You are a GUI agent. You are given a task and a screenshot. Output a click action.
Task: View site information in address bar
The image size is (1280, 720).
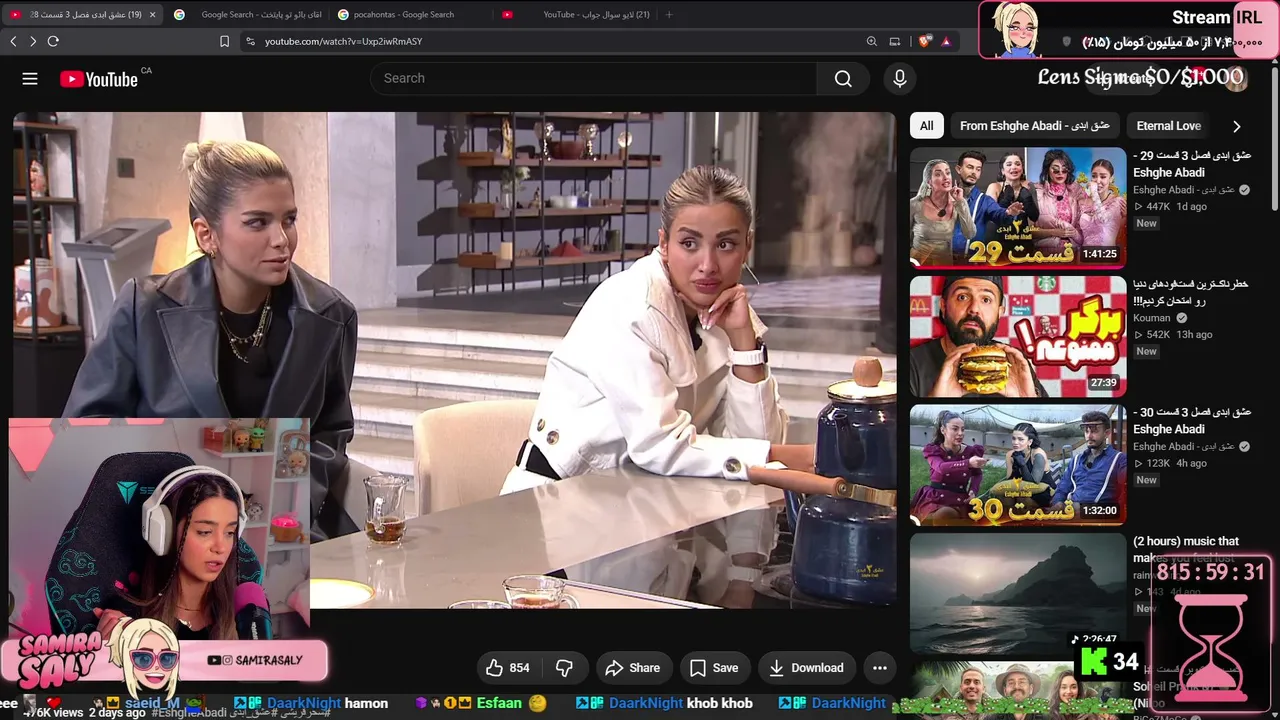(249, 41)
